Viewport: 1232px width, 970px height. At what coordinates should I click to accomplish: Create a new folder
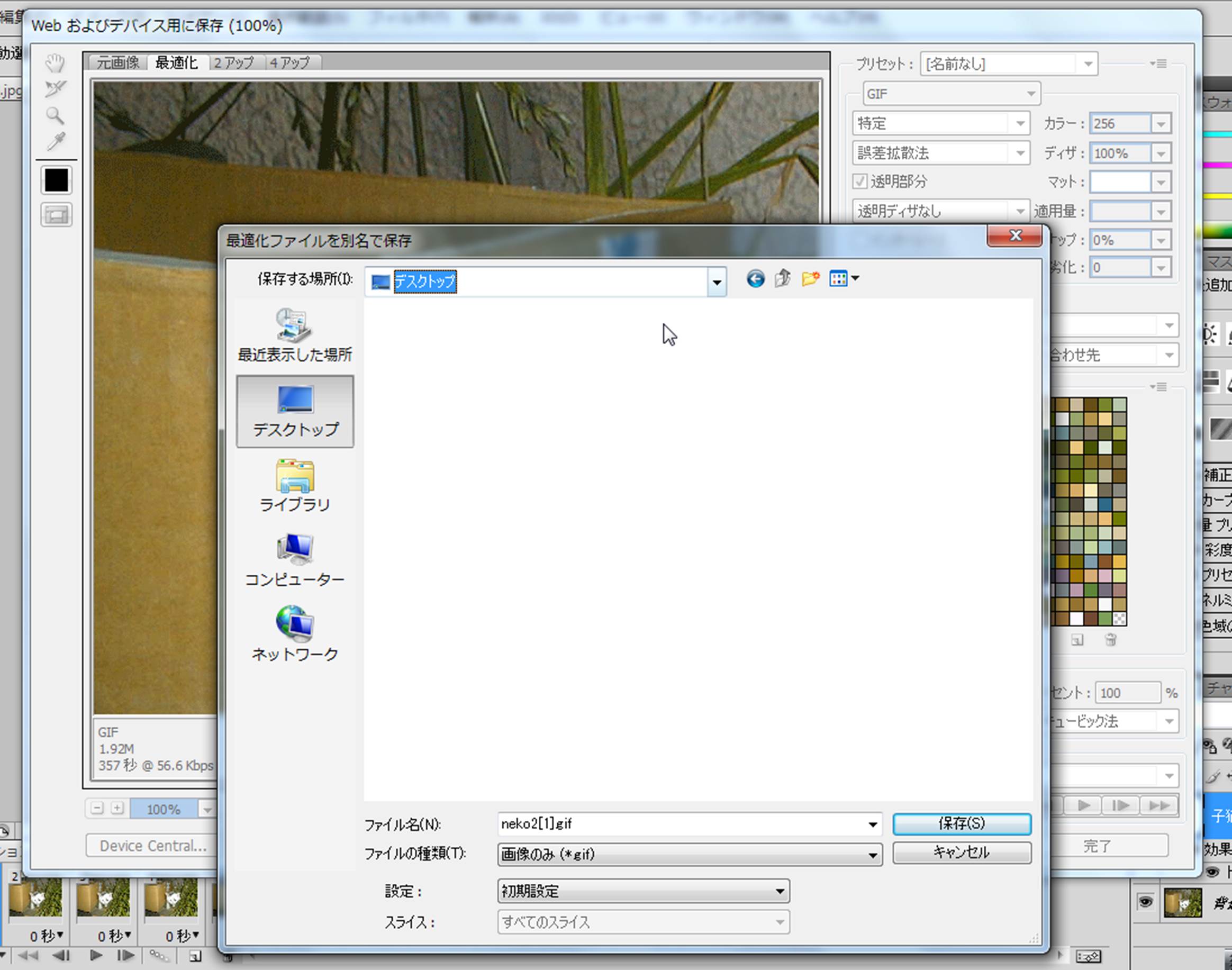click(x=810, y=279)
